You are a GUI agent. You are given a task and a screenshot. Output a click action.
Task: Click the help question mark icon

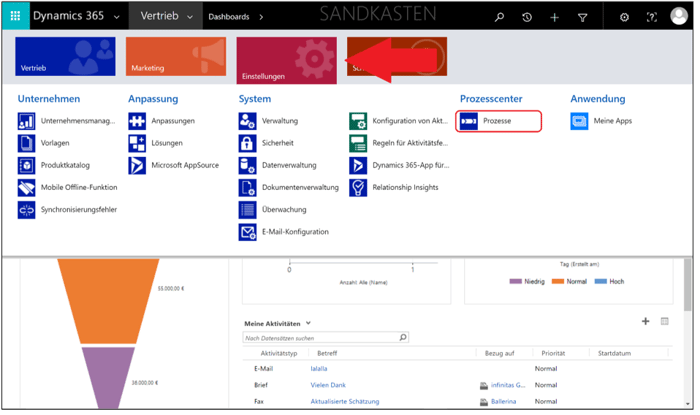[x=651, y=17]
